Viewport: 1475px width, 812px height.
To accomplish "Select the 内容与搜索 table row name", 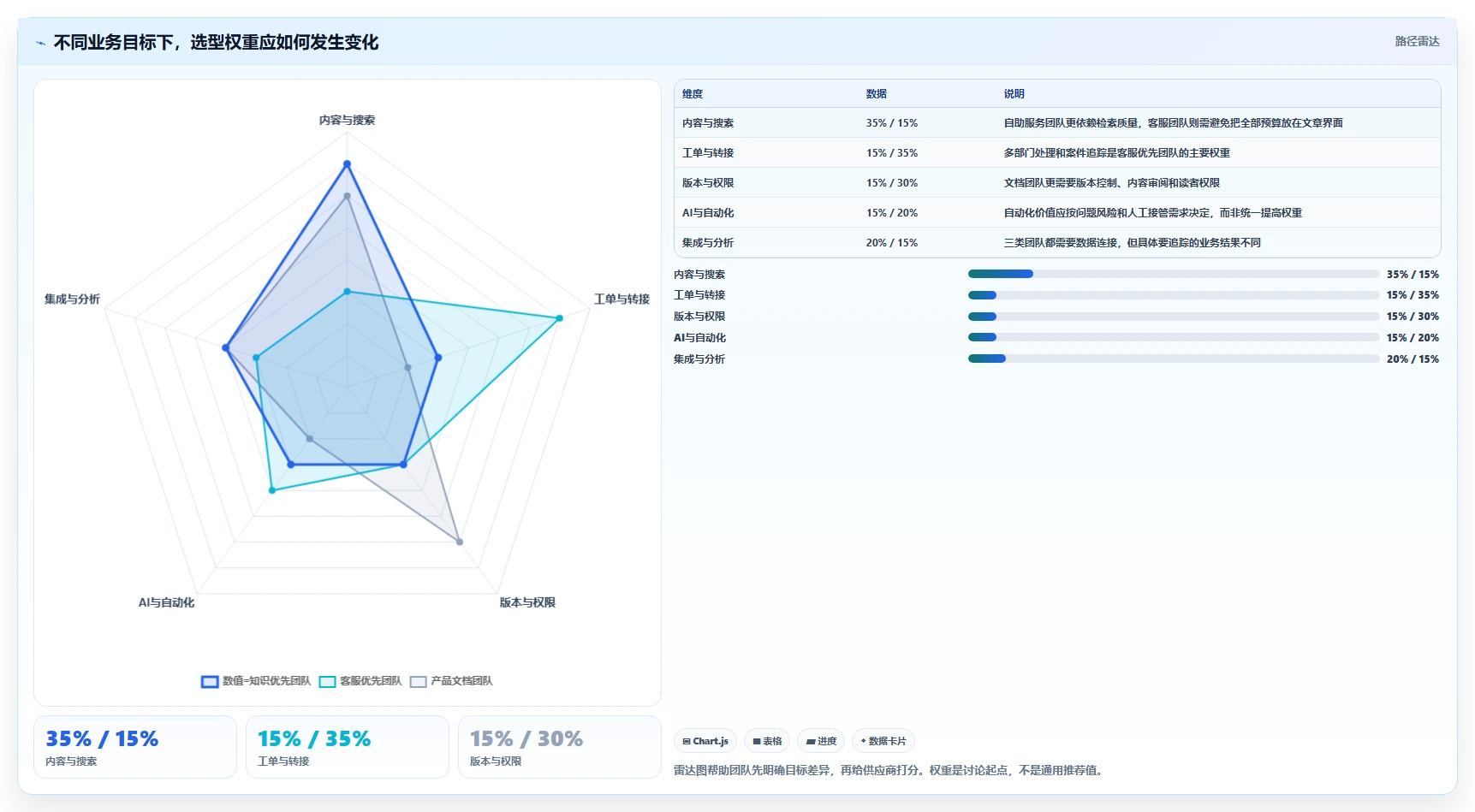I will click(708, 123).
